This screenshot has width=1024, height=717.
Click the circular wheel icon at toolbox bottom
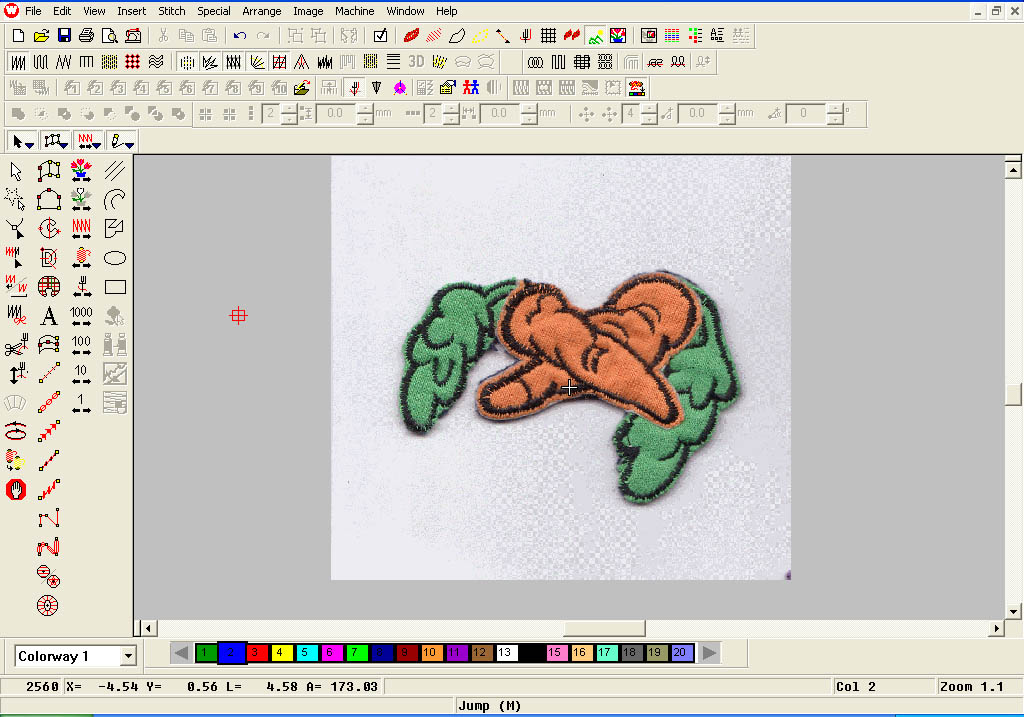[48, 605]
